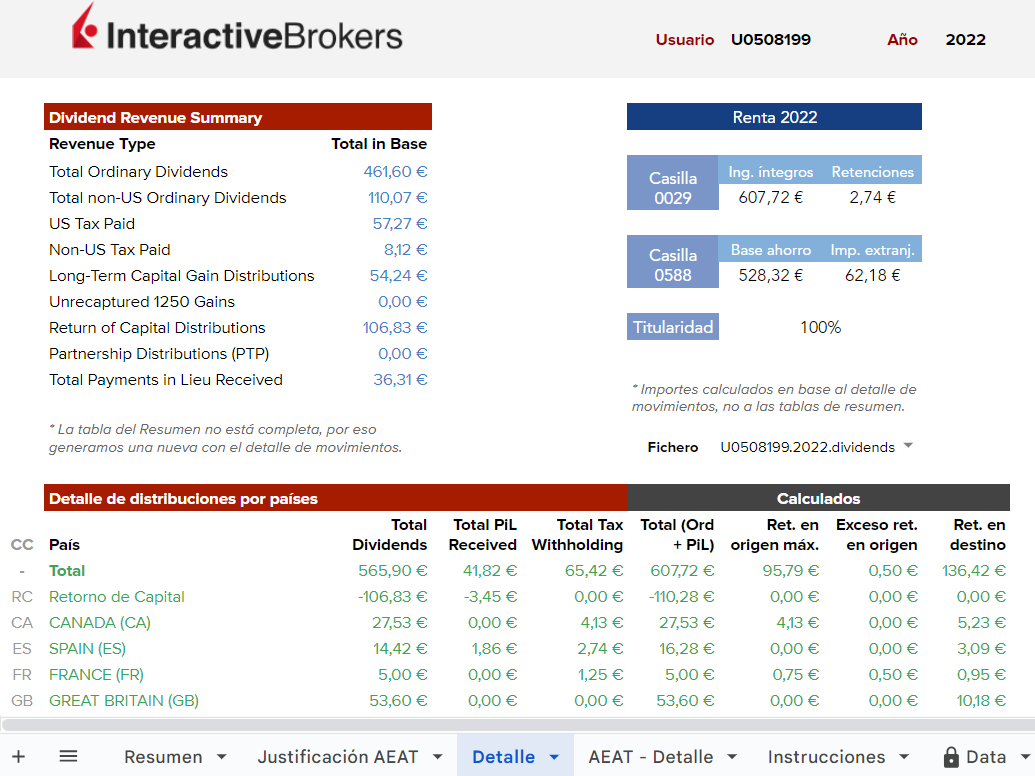Select Total Payments in Lieu value 36,31 €

(x=400, y=379)
